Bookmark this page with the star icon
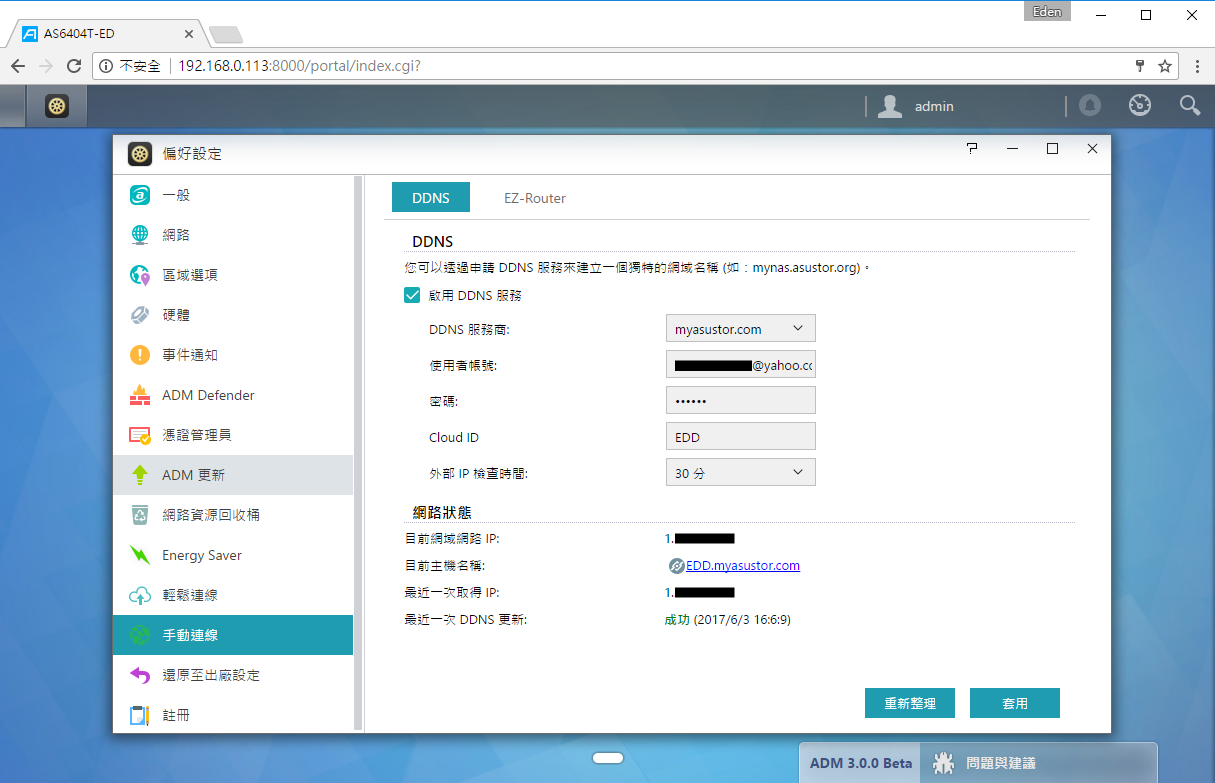Image resolution: width=1215 pixels, height=783 pixels. (x=1165, y=66)
